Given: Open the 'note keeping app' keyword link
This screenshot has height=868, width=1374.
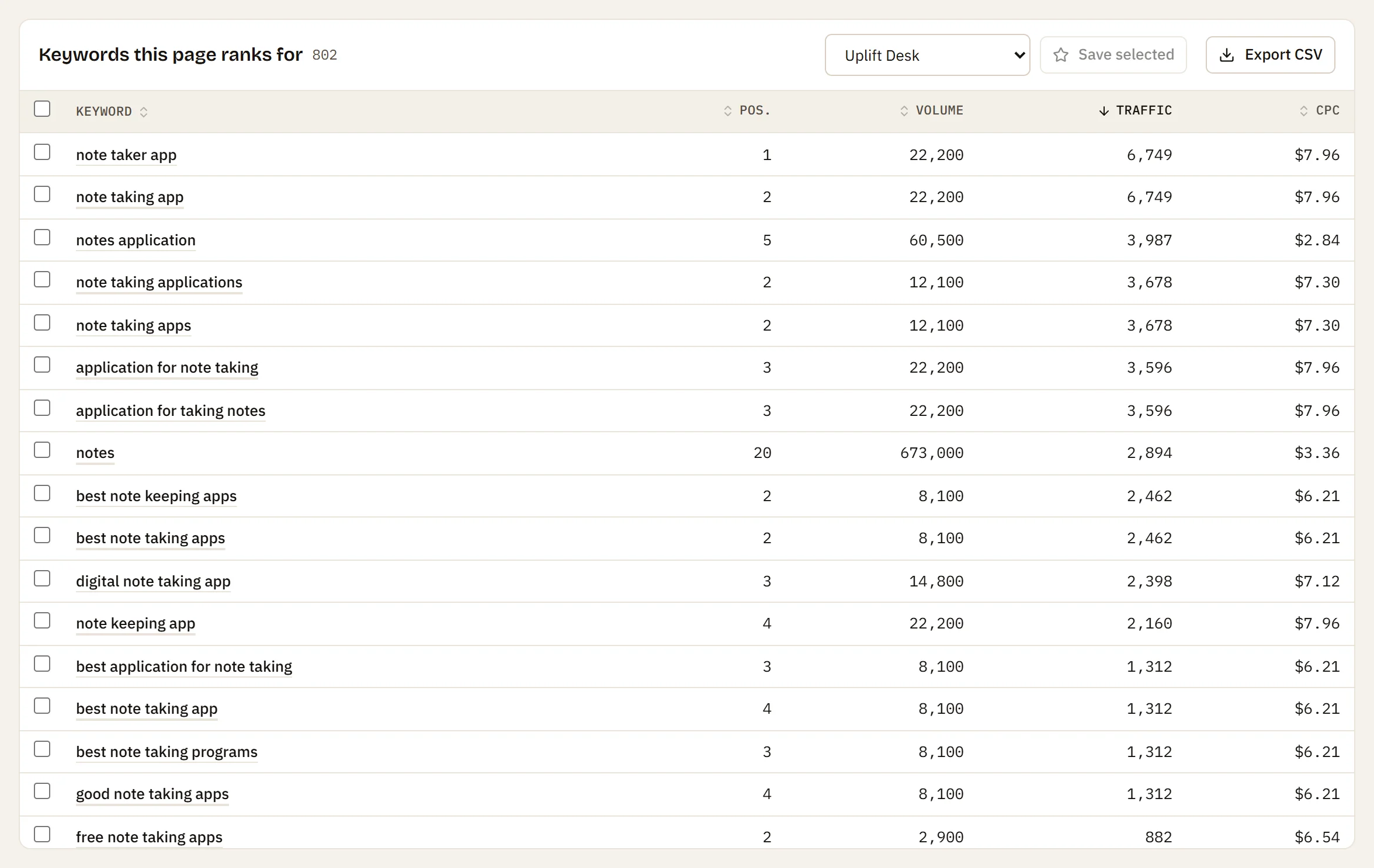Looking at the screenshot, I should coord(136,624).
